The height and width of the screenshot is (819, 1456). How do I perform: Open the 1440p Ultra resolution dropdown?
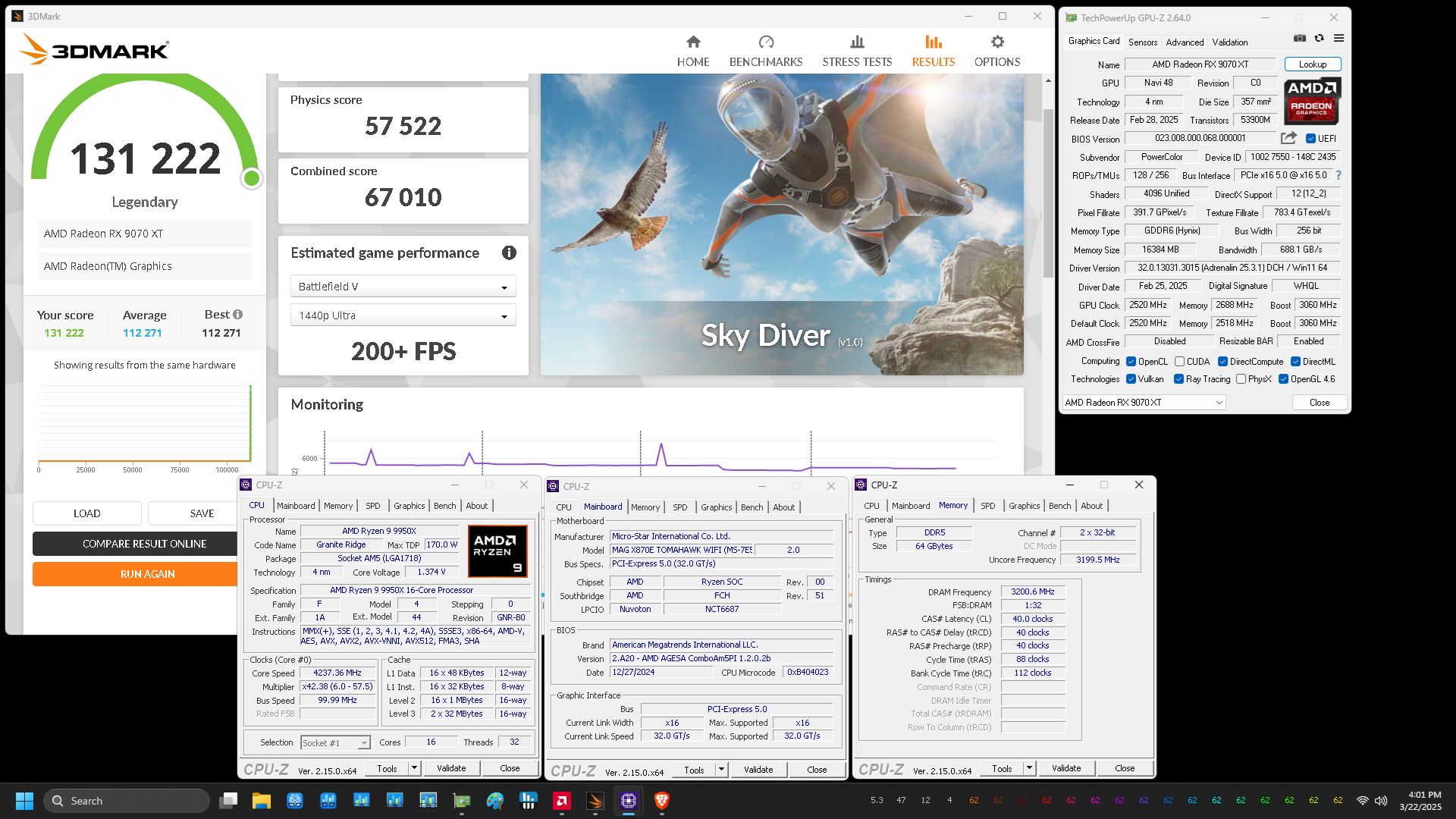403,315
